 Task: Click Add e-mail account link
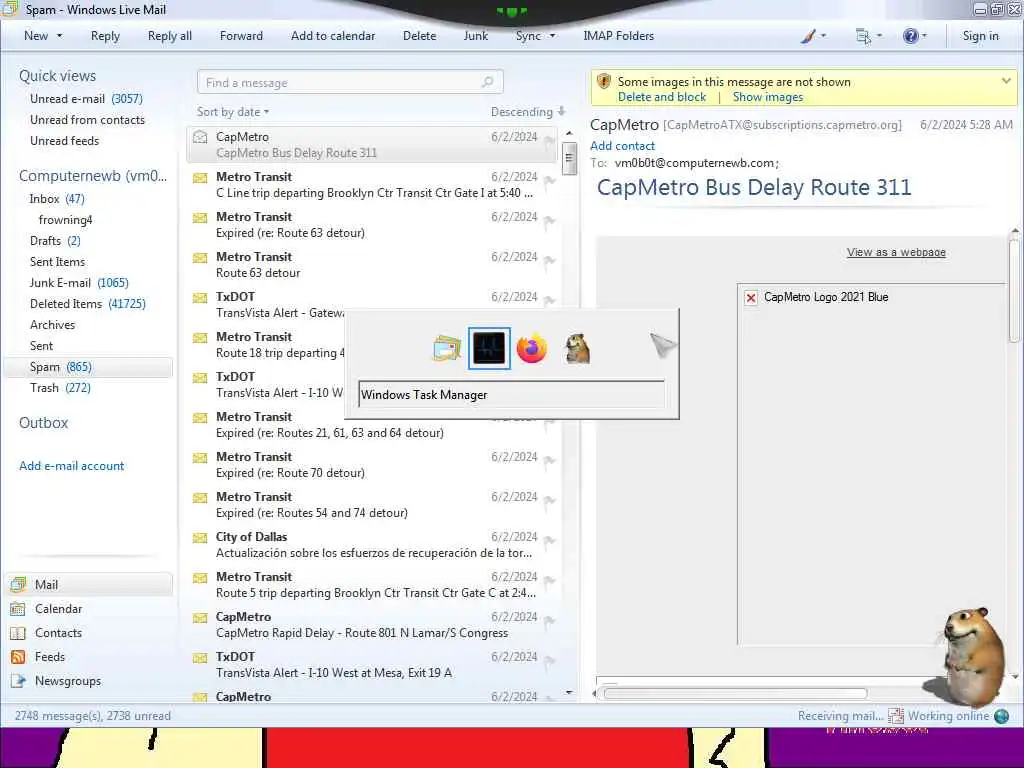[72, 466]
